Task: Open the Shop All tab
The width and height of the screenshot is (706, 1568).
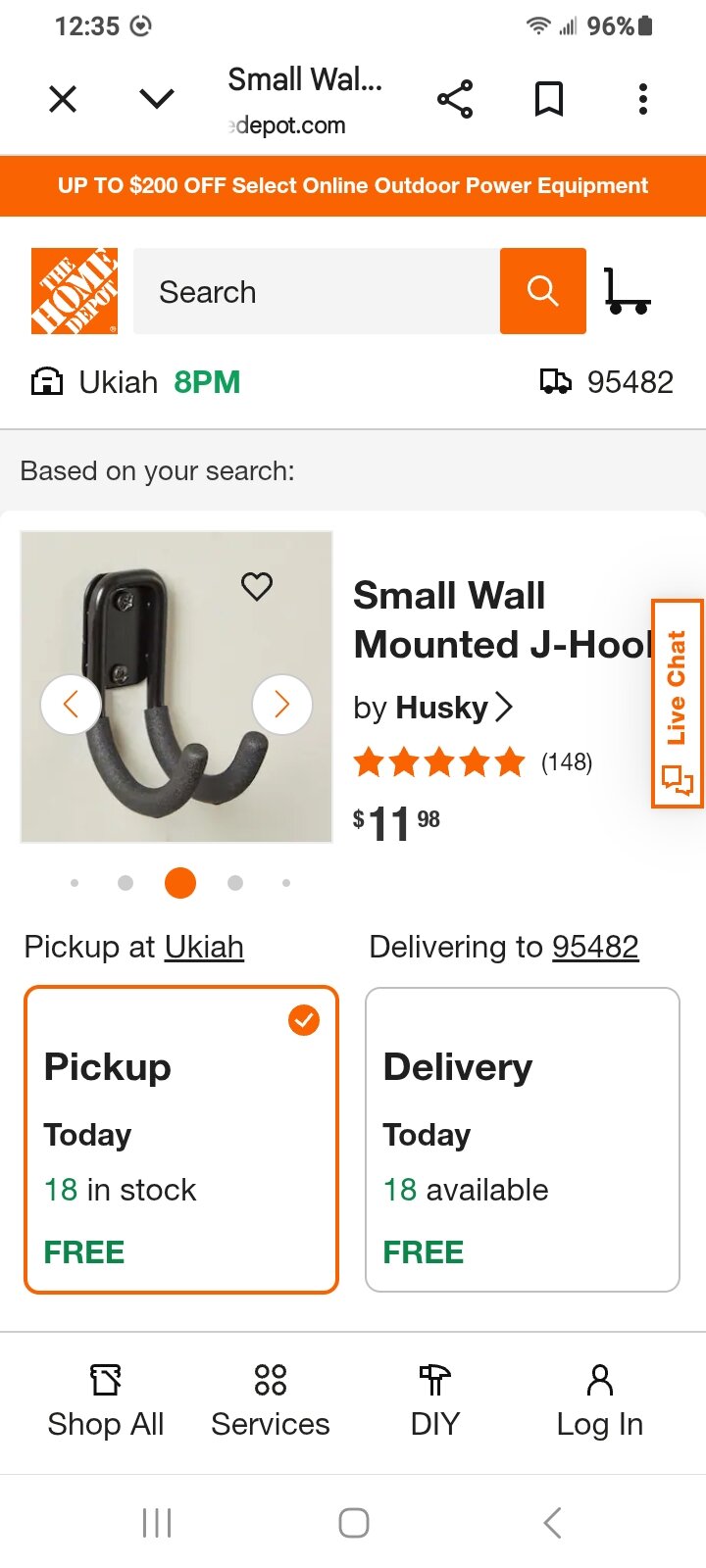Action: (106, 1401)
